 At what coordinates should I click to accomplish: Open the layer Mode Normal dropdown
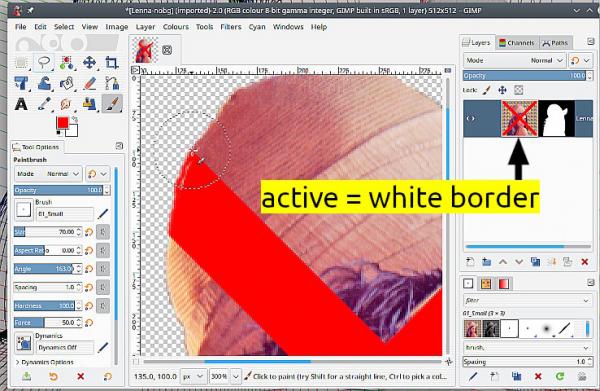[x=514, y=60]
